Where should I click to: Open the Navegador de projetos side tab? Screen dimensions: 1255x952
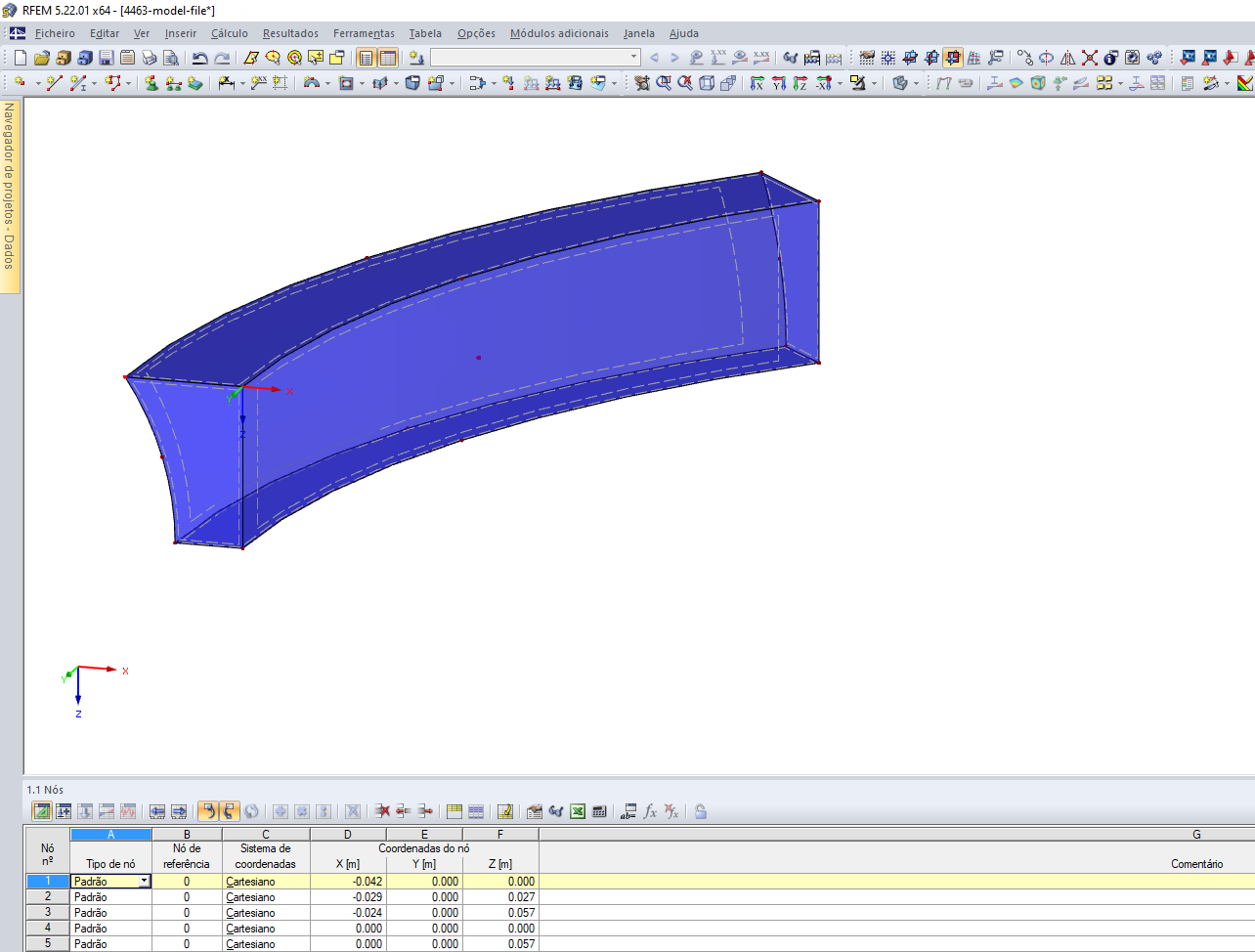(10, 195)
